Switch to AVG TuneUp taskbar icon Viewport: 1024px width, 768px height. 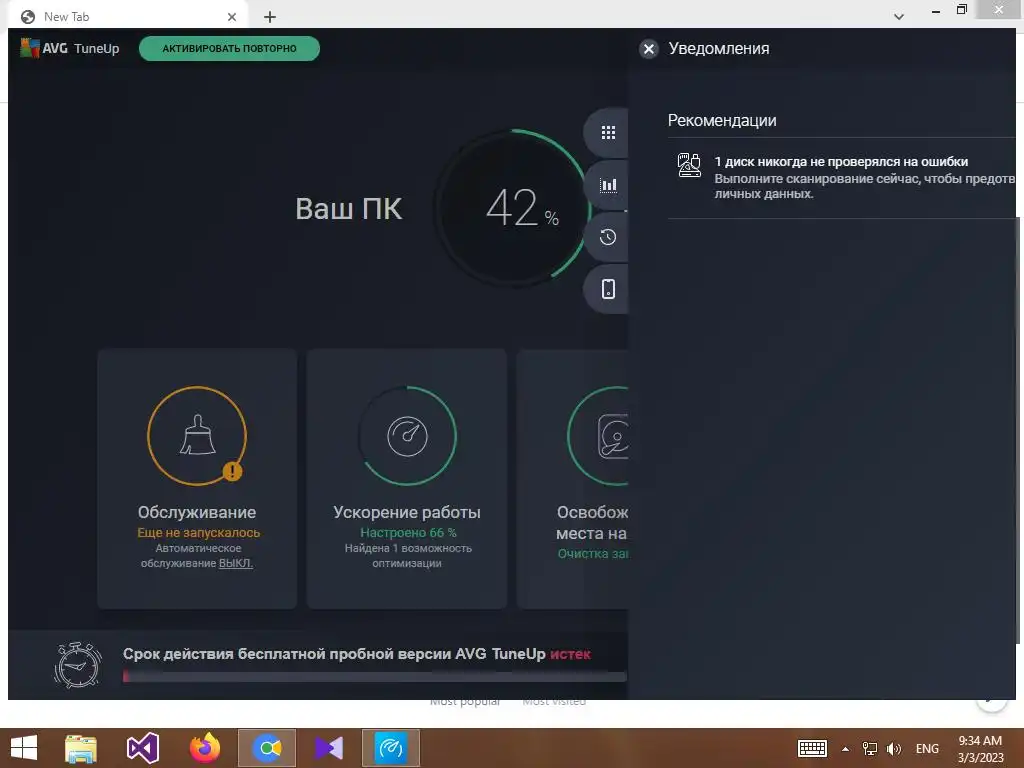click(391, 748)
